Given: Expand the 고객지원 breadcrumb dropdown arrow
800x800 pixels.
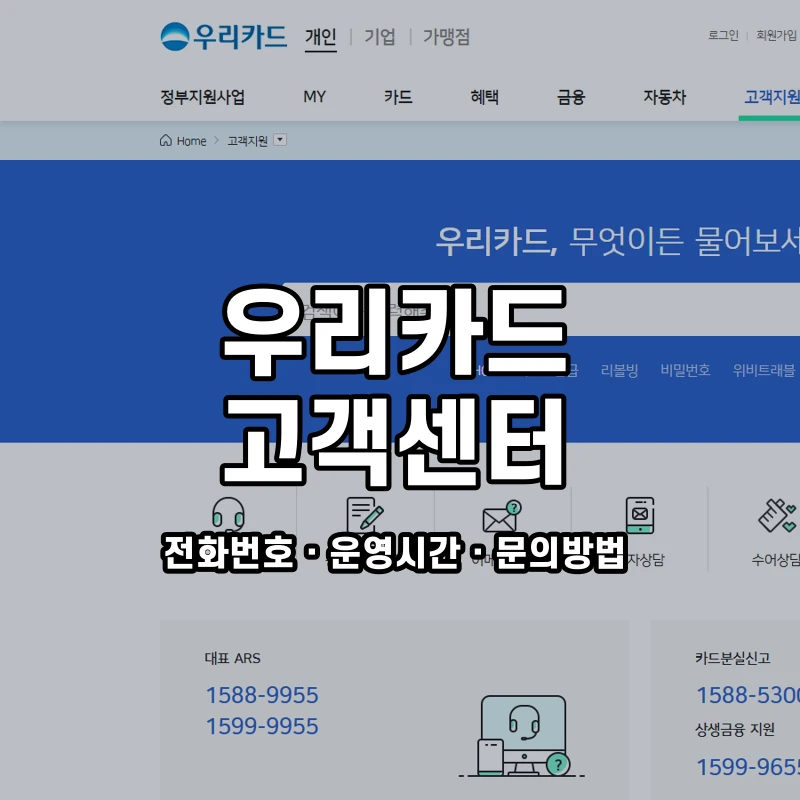Looking at the screenshot, I should [x=280, y=140].
